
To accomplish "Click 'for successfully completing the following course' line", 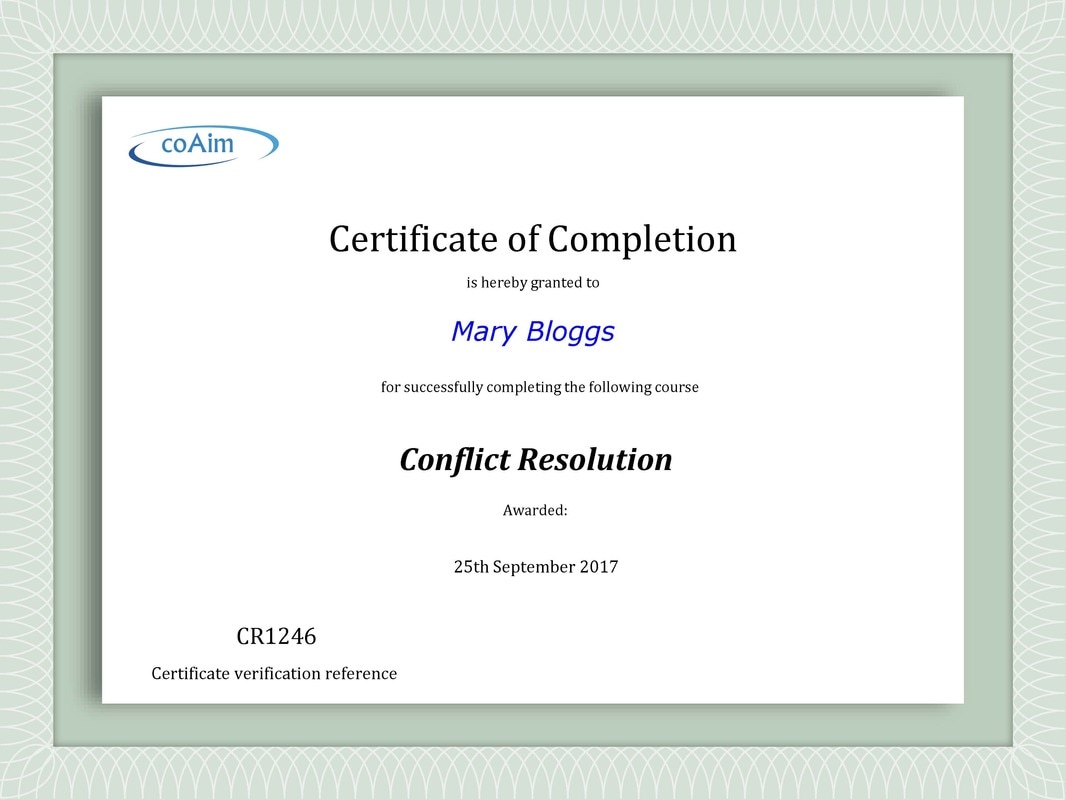I will [x=539, y=387].
